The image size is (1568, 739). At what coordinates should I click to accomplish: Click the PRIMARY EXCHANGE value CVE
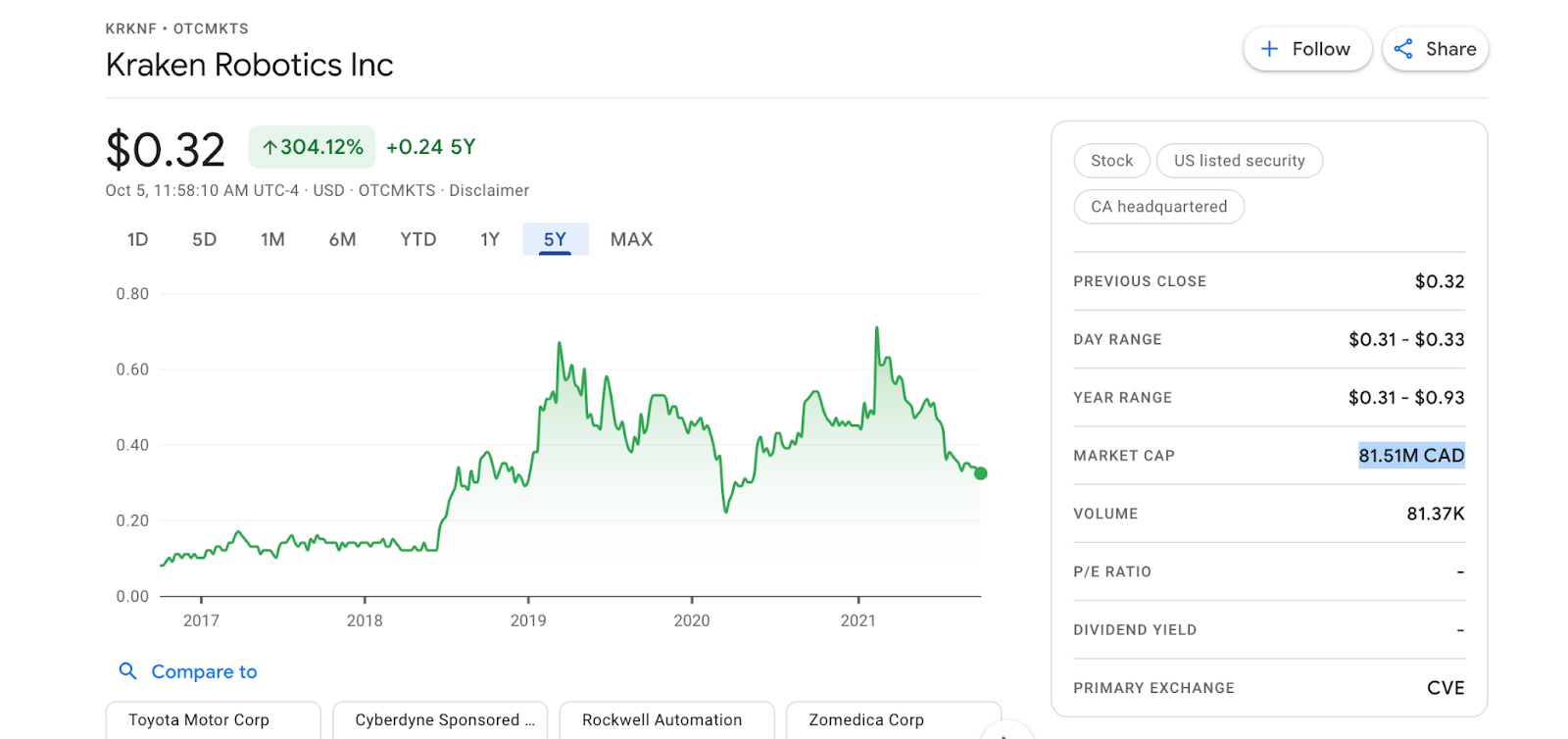pyautogui.click(x=1445, y=688)
